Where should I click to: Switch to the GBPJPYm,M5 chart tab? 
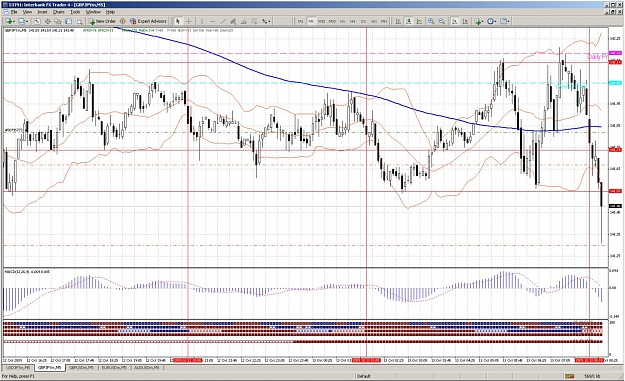pyautogui.click(x=50, y=367)
